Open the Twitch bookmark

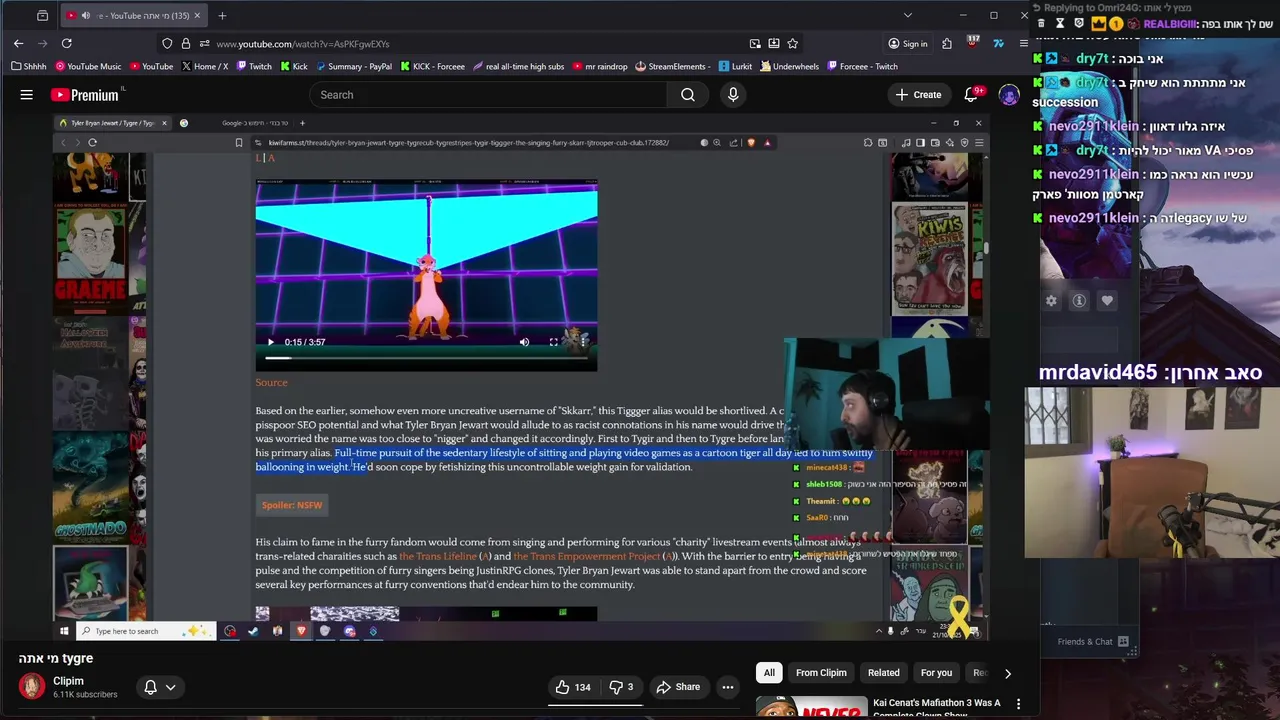(253, 67)
